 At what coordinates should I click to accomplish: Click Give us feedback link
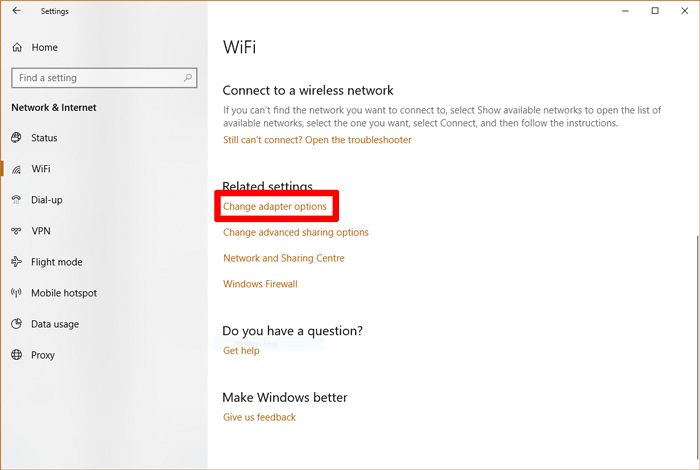(x=259, y=417)
